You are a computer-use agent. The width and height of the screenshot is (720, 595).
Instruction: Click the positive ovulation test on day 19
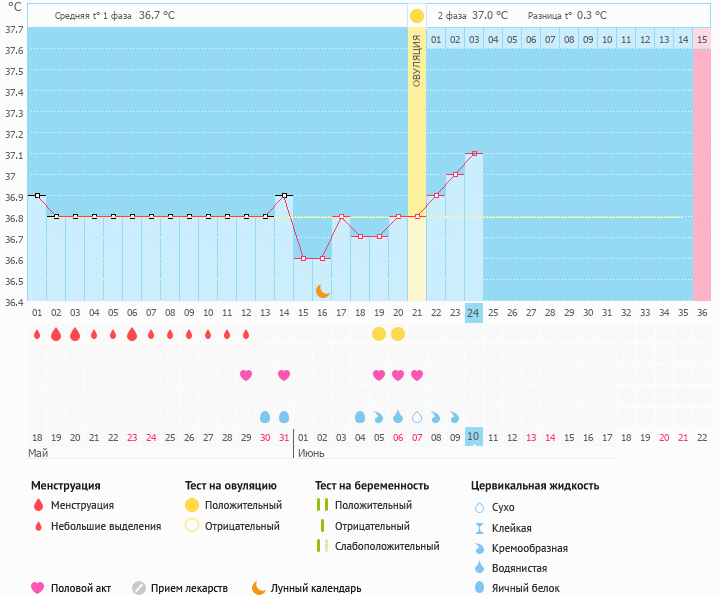click(379, 333)
